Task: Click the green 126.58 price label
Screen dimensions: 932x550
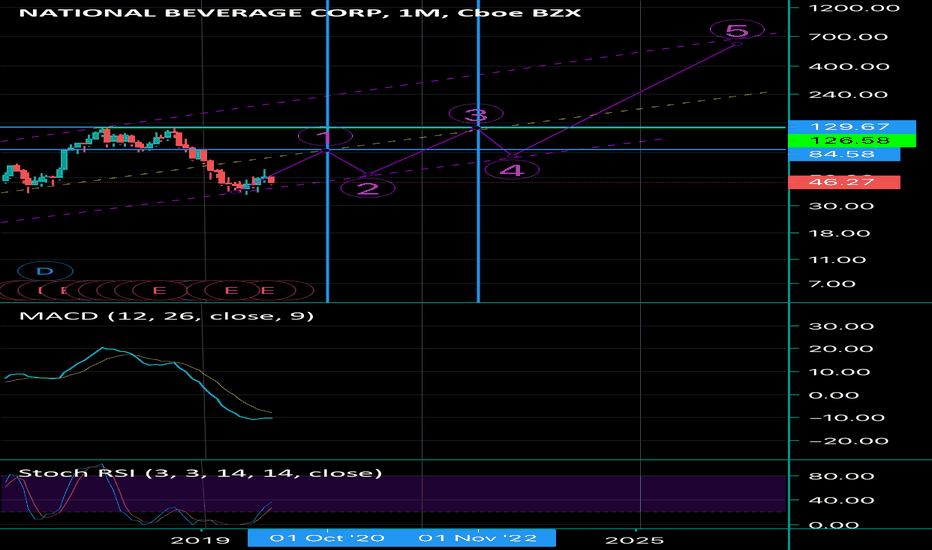Action: coord(852,140)
